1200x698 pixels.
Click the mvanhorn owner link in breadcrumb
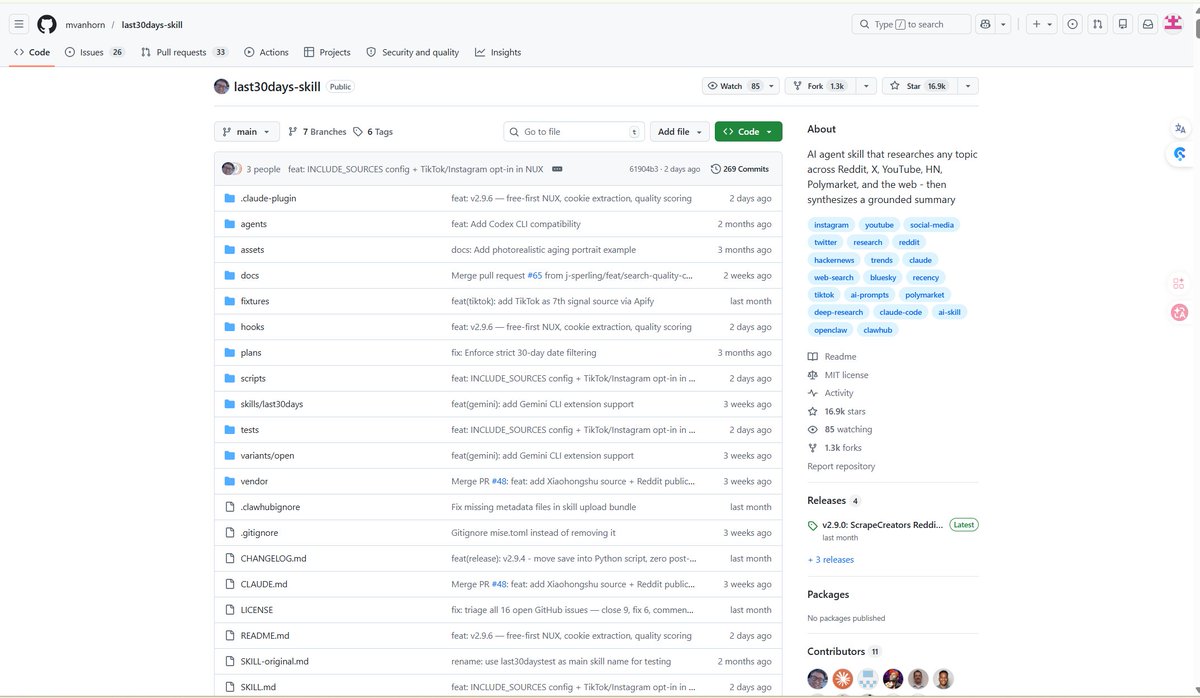pos(87,24)
